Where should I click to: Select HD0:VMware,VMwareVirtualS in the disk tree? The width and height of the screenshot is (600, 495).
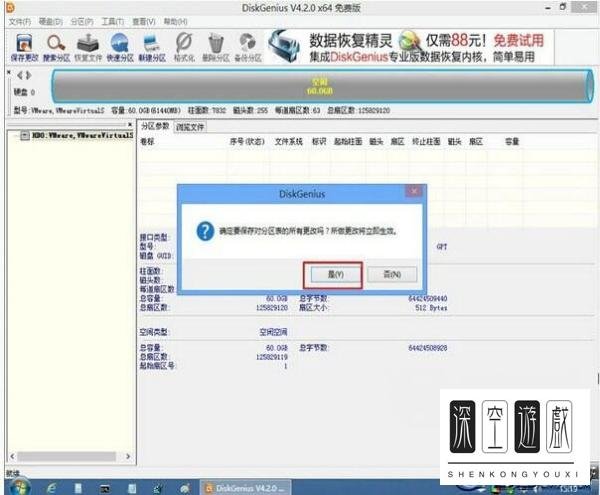(x=83, y=135)
